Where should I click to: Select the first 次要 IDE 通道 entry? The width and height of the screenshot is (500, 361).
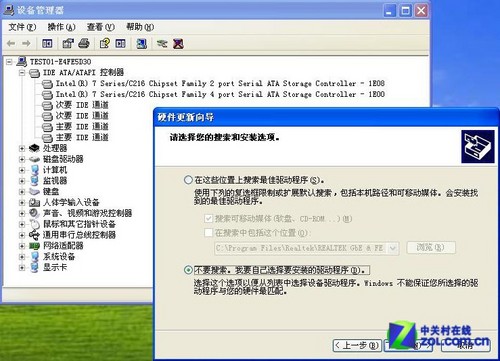(82, 105)
